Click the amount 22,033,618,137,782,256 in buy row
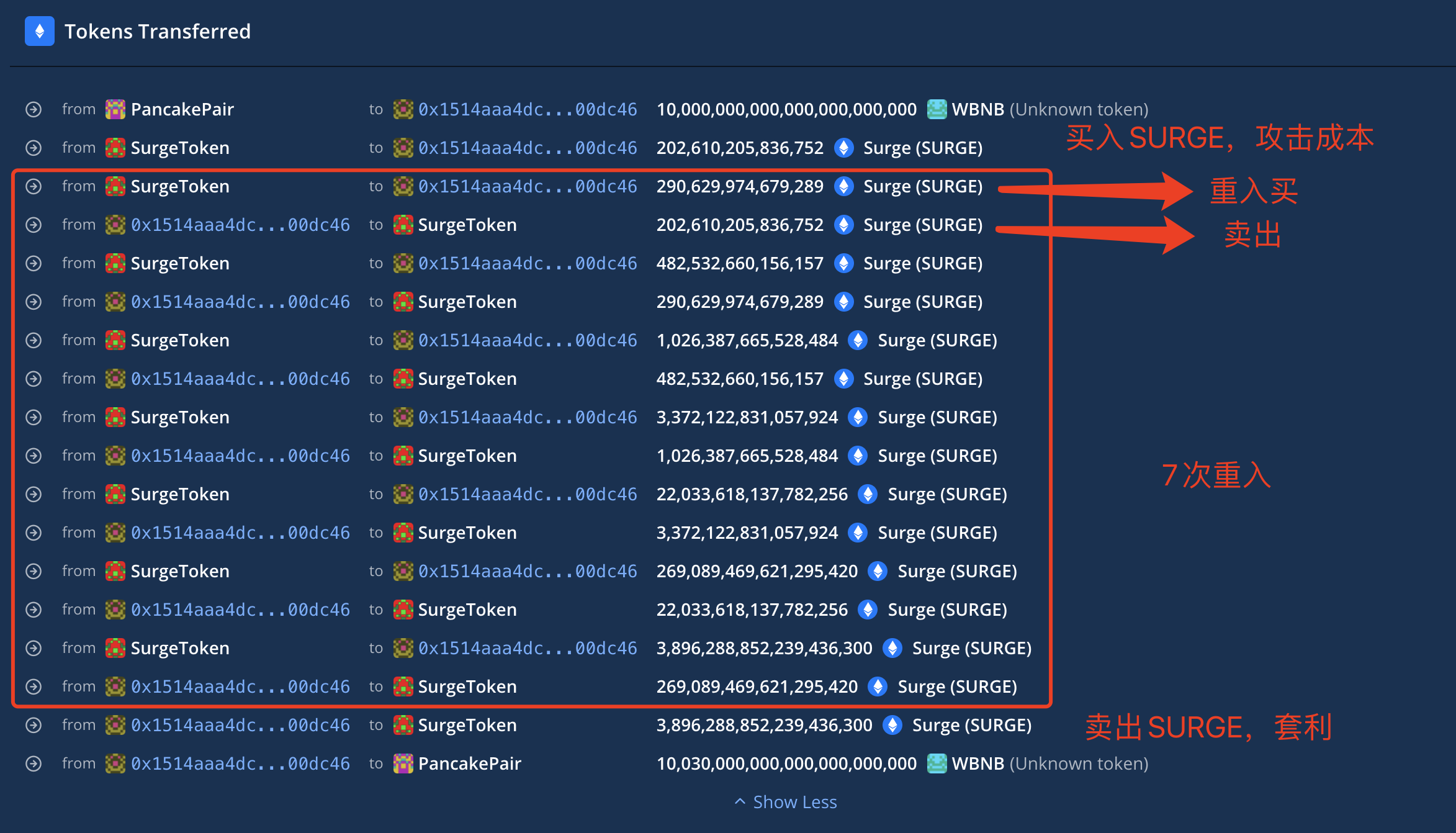The image size is (1456, 833). tap(752, 494)
